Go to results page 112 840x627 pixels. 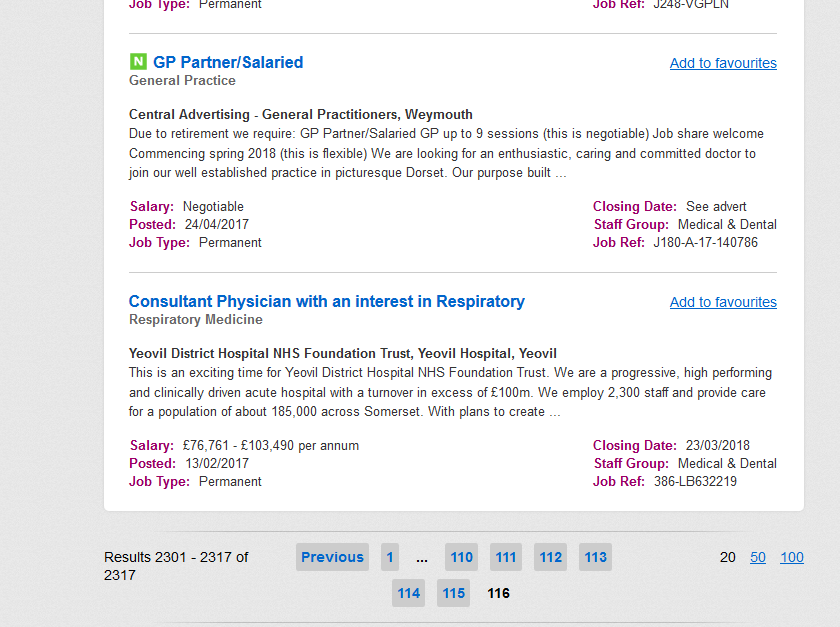click(551, 557)
